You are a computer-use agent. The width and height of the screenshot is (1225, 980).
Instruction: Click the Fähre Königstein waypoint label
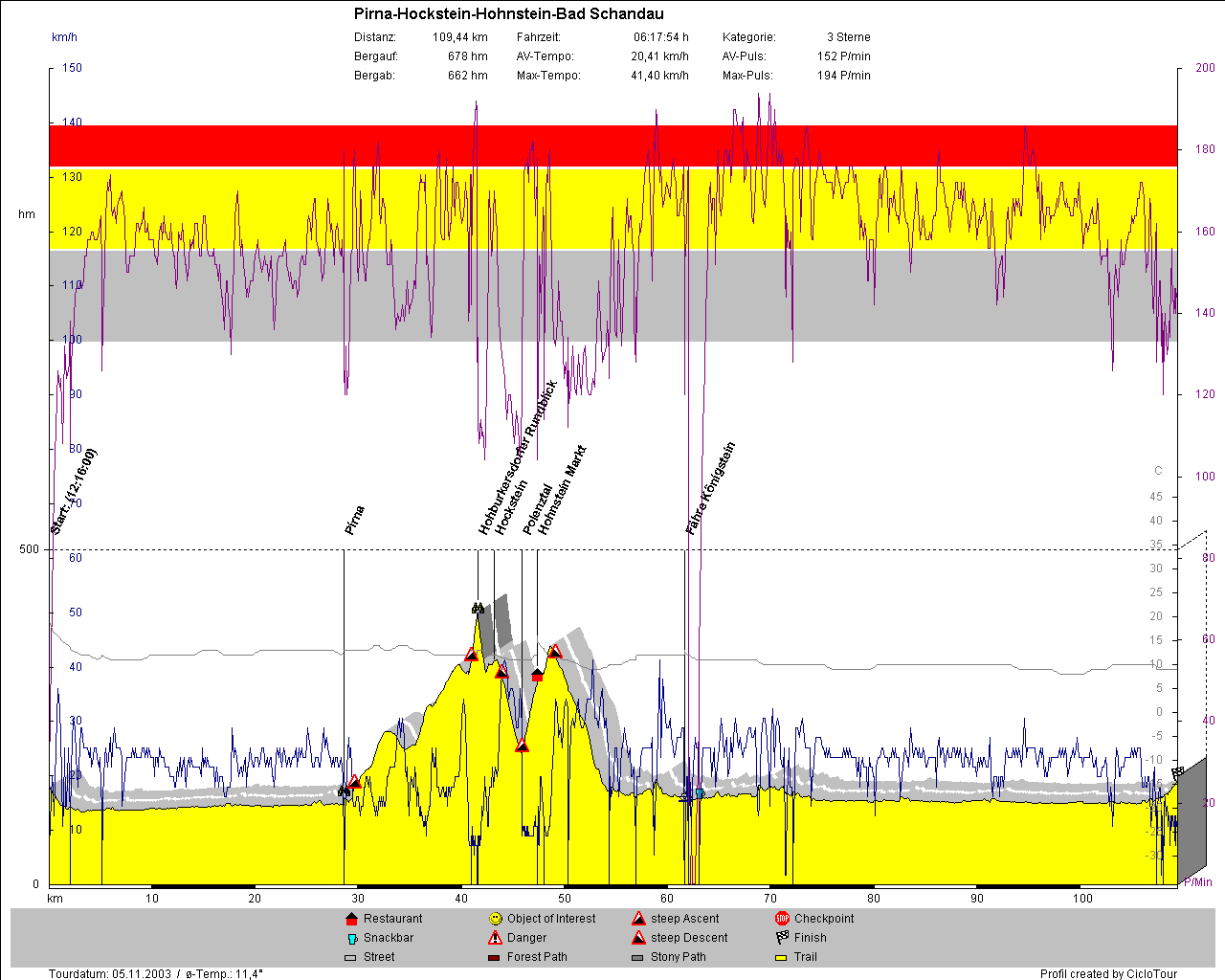pos(710,488)
